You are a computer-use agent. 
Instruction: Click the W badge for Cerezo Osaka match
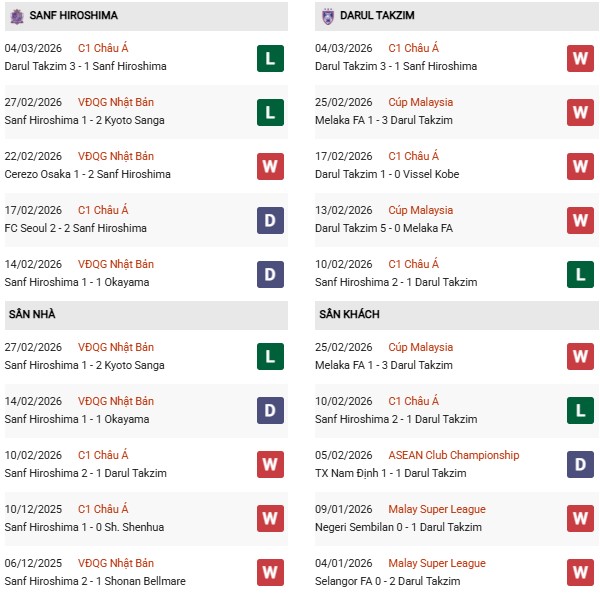(x=270, y=166)
